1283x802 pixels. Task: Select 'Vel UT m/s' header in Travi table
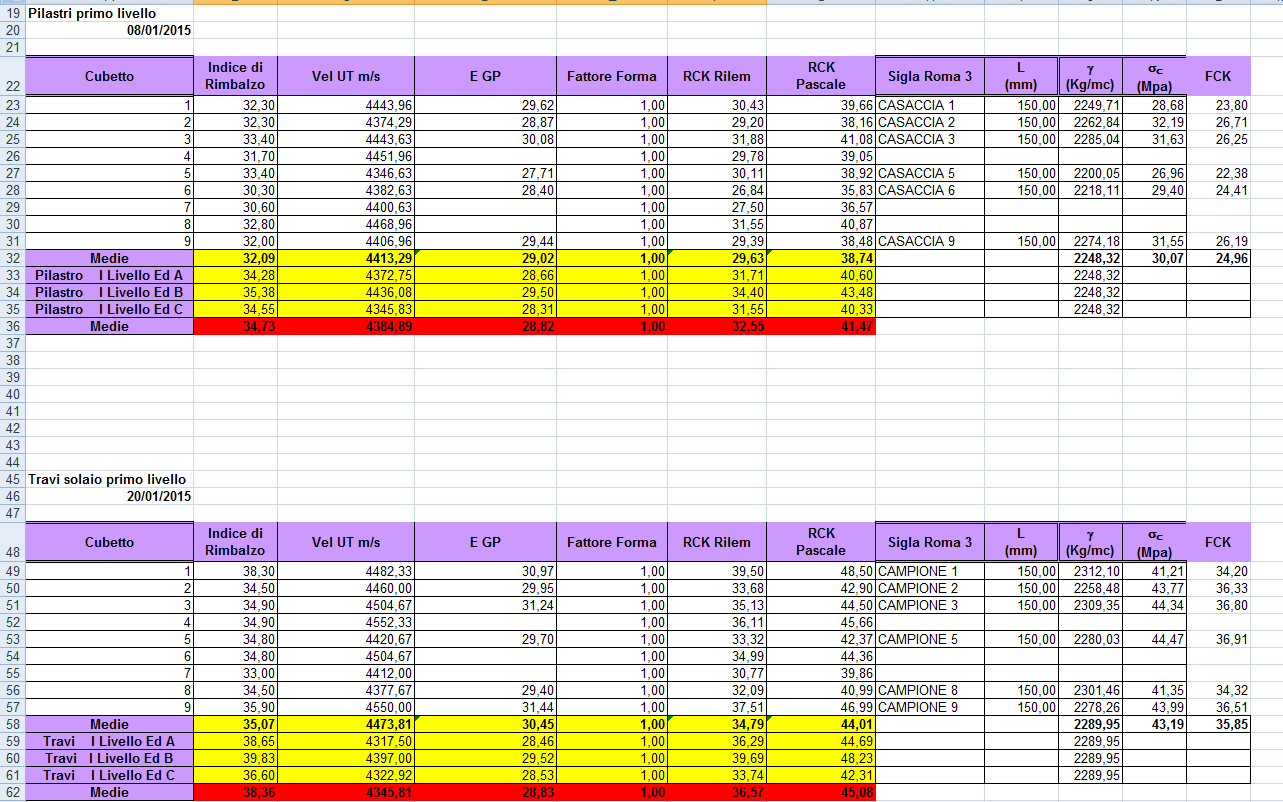pyautogui.click(x=346, y=542)
